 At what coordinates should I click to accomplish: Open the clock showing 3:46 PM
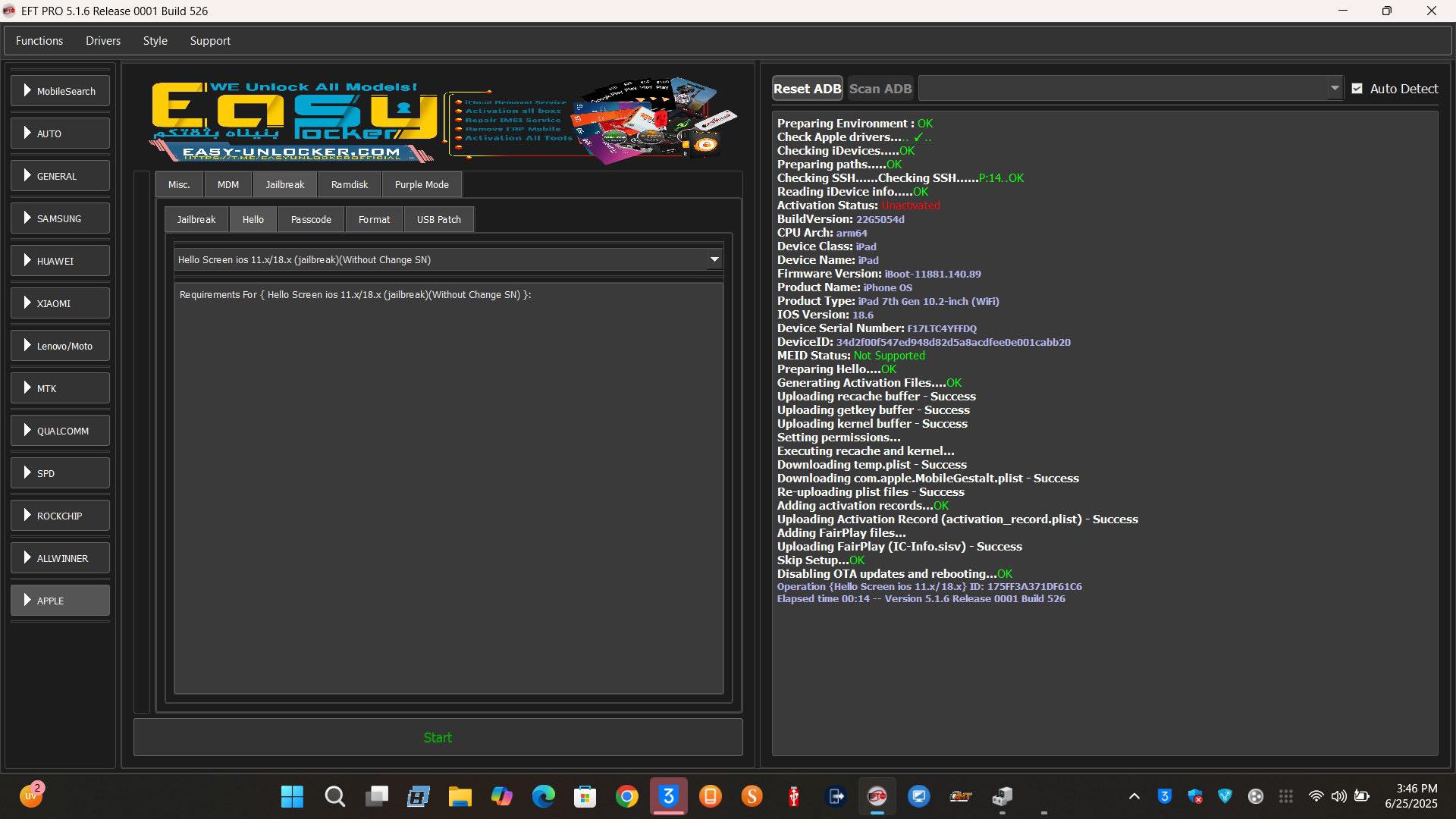coord(1411,796)
